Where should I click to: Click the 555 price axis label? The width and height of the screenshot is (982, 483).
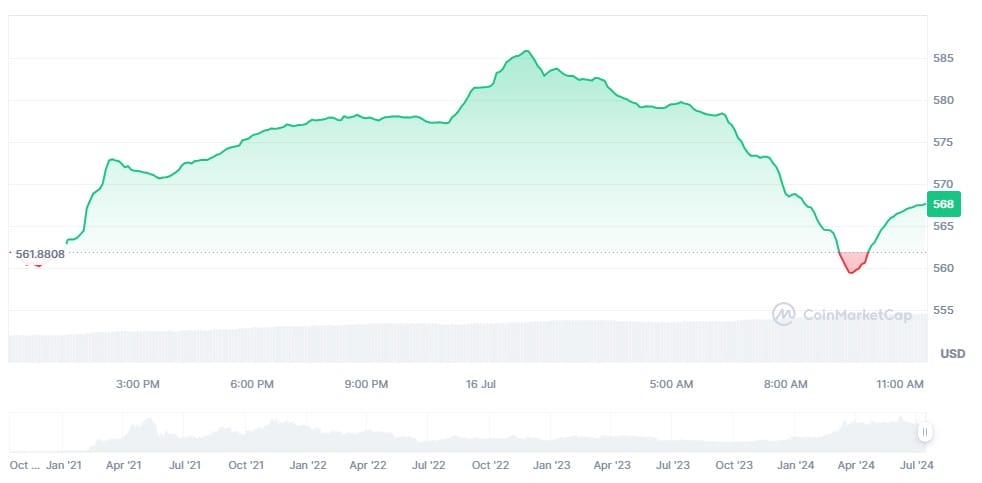[x=943, y=310]
